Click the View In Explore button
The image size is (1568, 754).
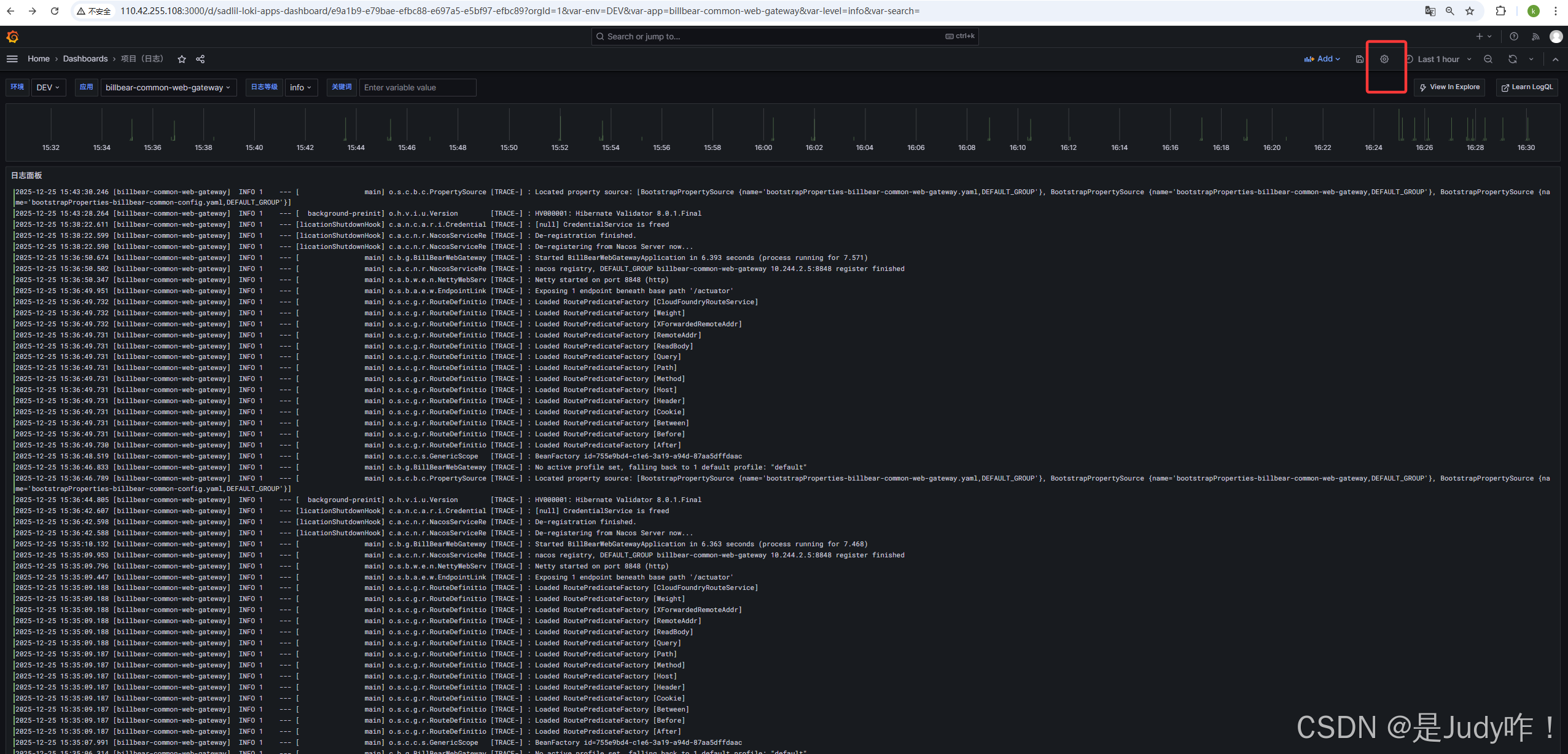tap(1449, 87)
